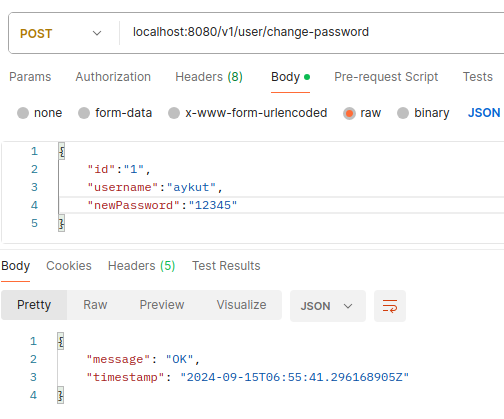Switch response view to Raw
Viewport: 504px width, 419px height.
pyautogui.click(x=95, y=305)
